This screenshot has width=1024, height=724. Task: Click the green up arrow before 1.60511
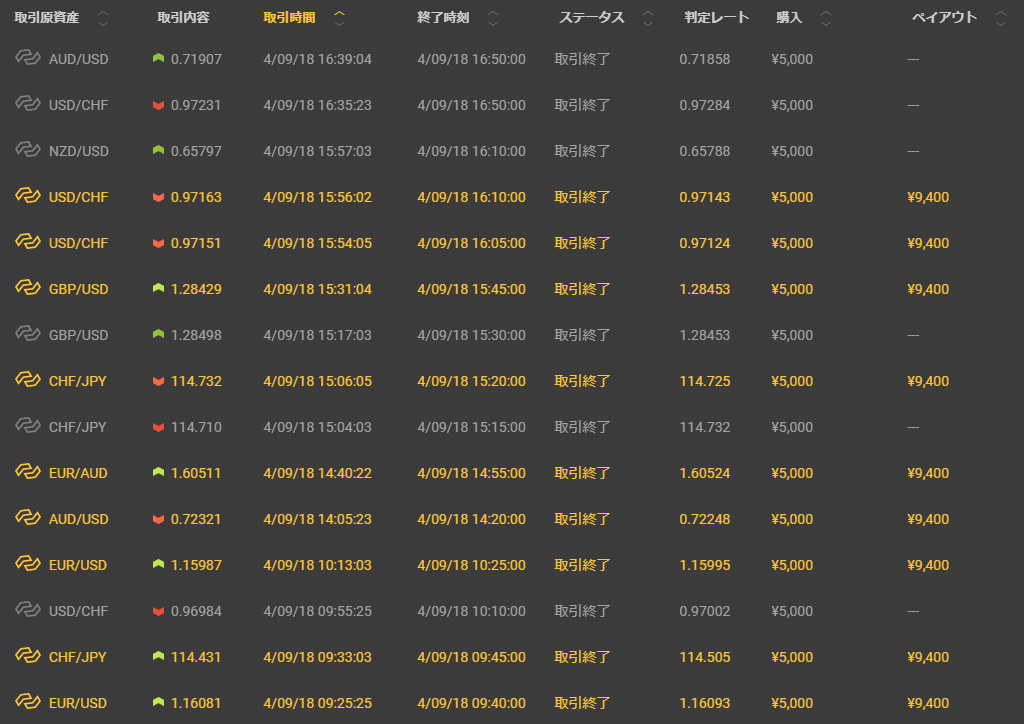click(x=158, y=472)
